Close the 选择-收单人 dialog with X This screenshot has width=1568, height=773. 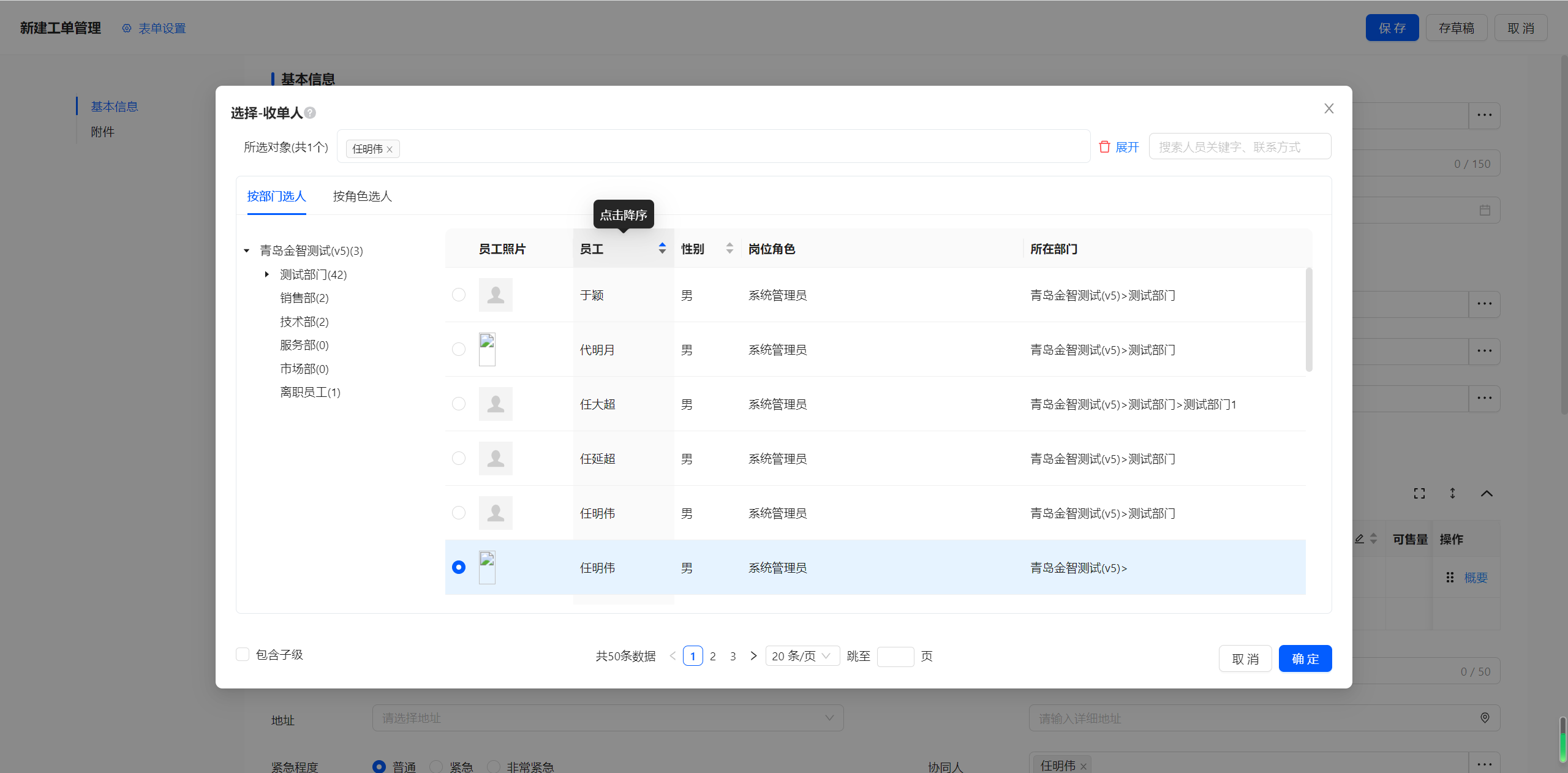(1329, 108)
